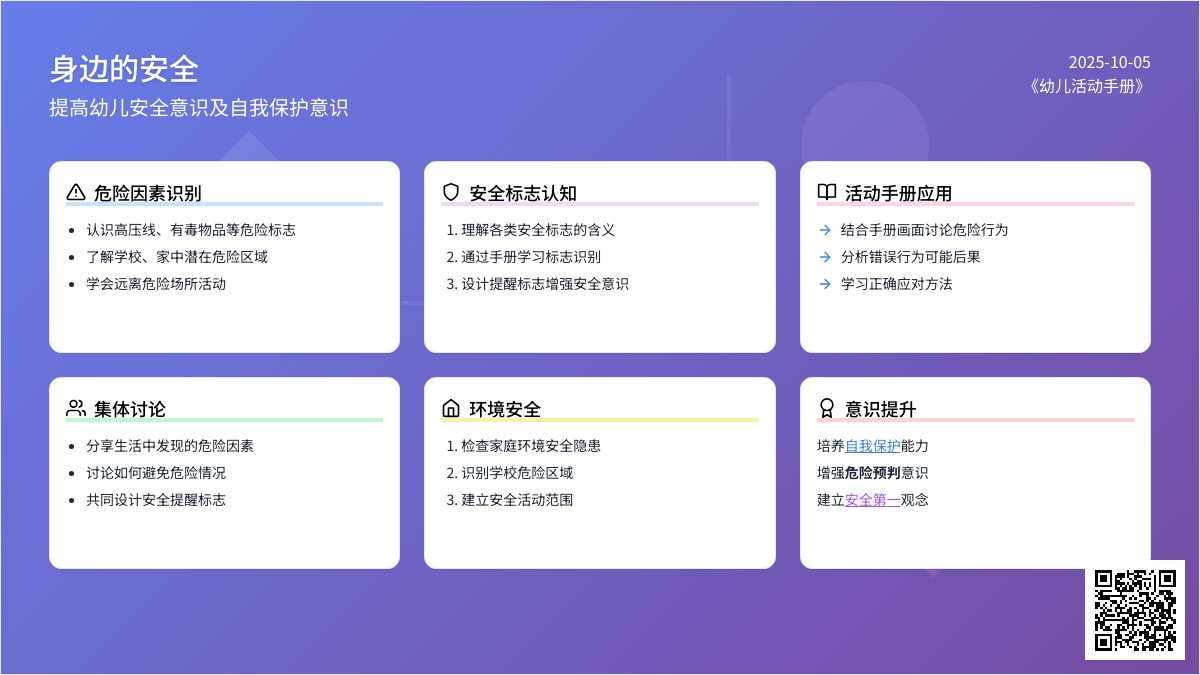Click the bold 危险预判 text
The image size is (1200, 675).
coord(872,473)
